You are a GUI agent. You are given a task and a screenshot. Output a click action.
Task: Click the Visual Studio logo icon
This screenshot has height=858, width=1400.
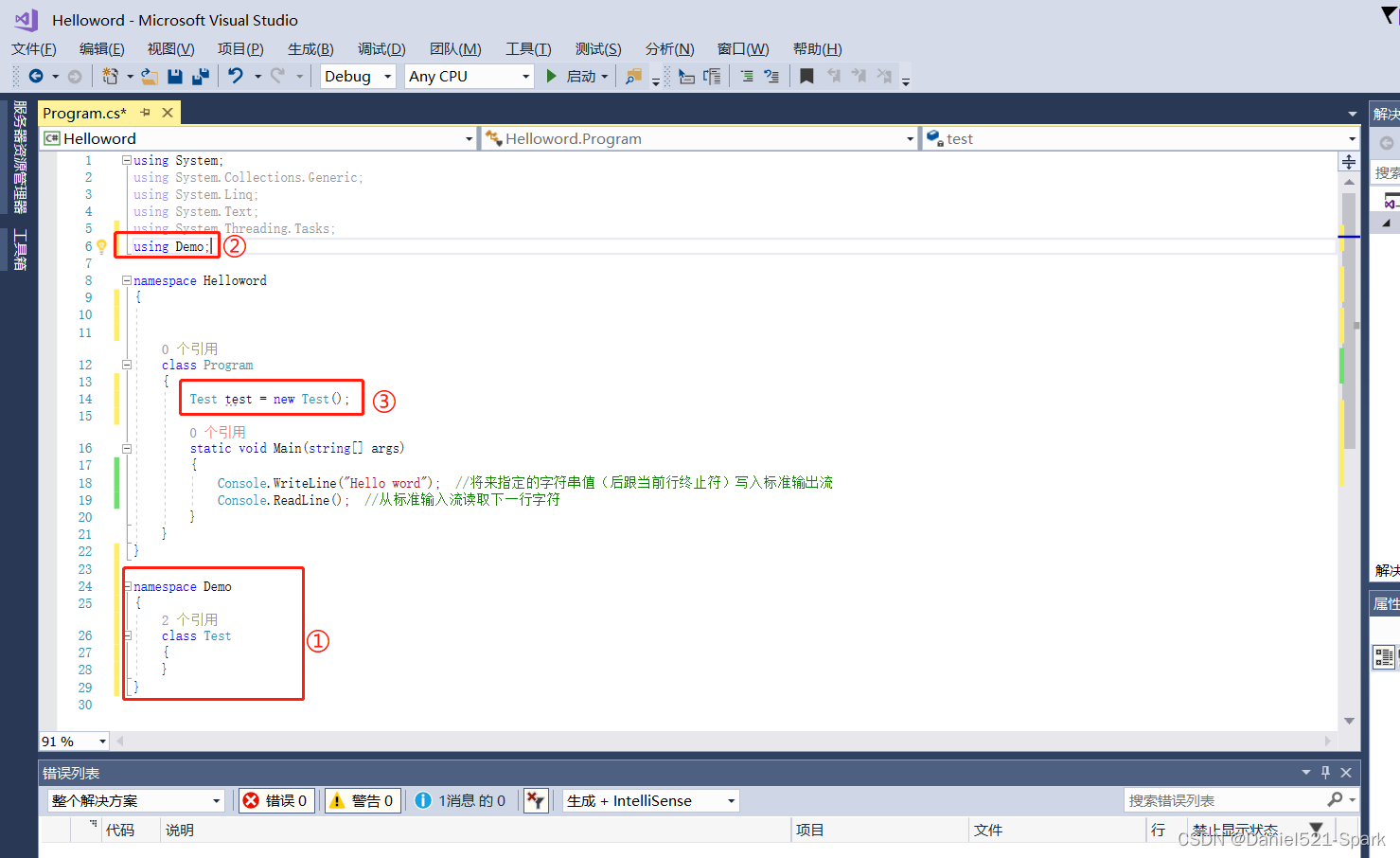[x=27, y=20]
